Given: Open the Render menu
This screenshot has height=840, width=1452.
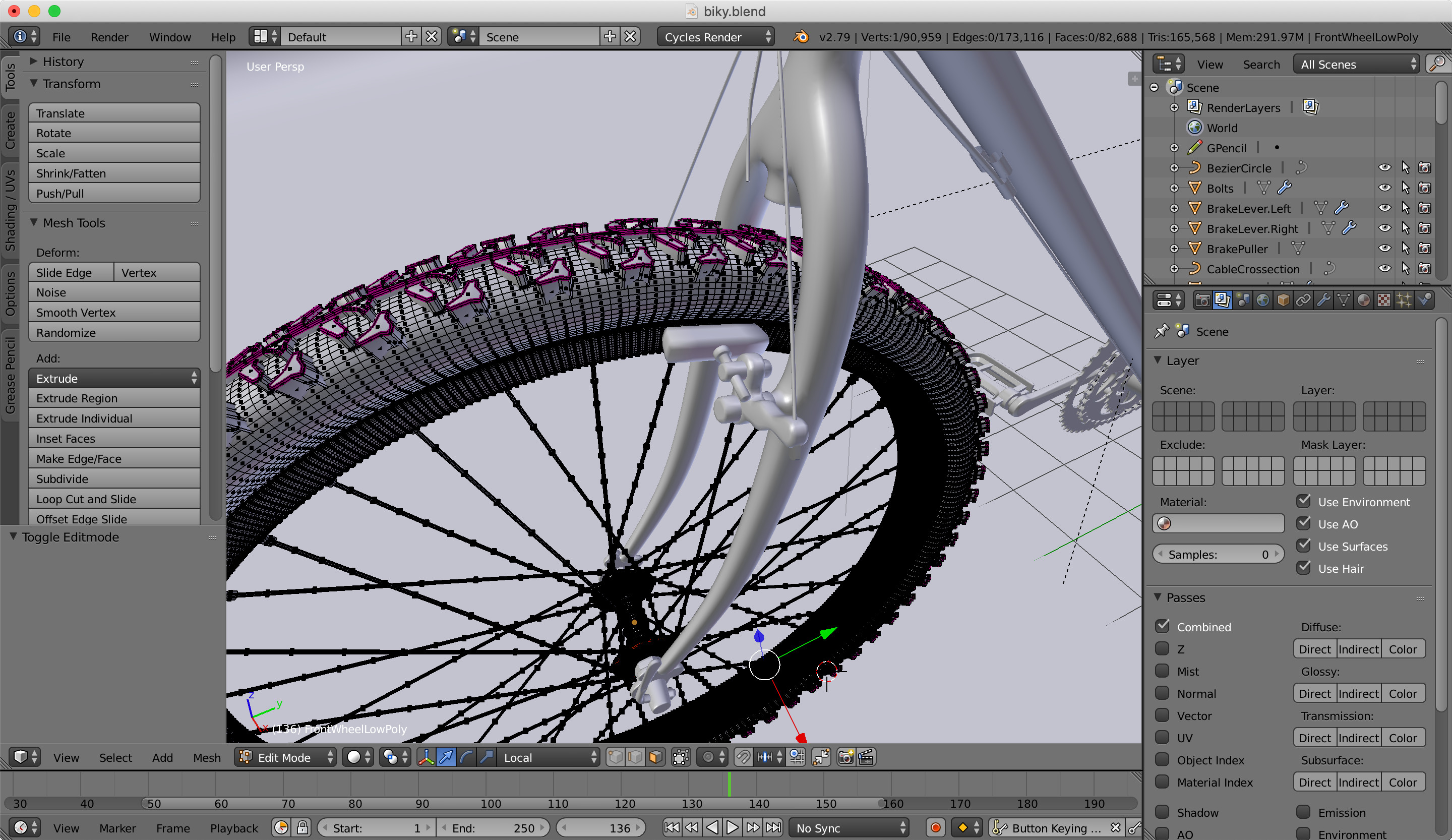Looking at the screenshot, I should point(109,37).
